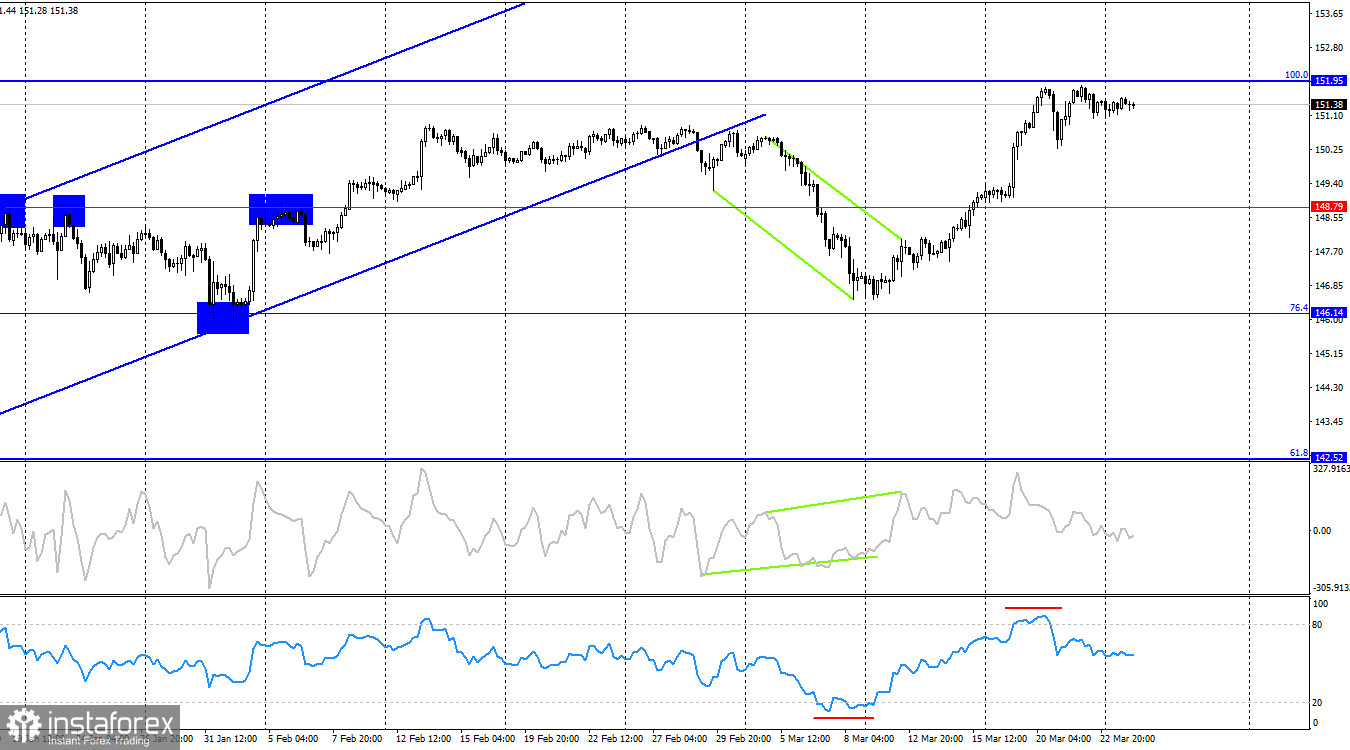Click the 15 Mar 12:00 time label
This screenshot has height=750, width=1350.
pos(999,740)
